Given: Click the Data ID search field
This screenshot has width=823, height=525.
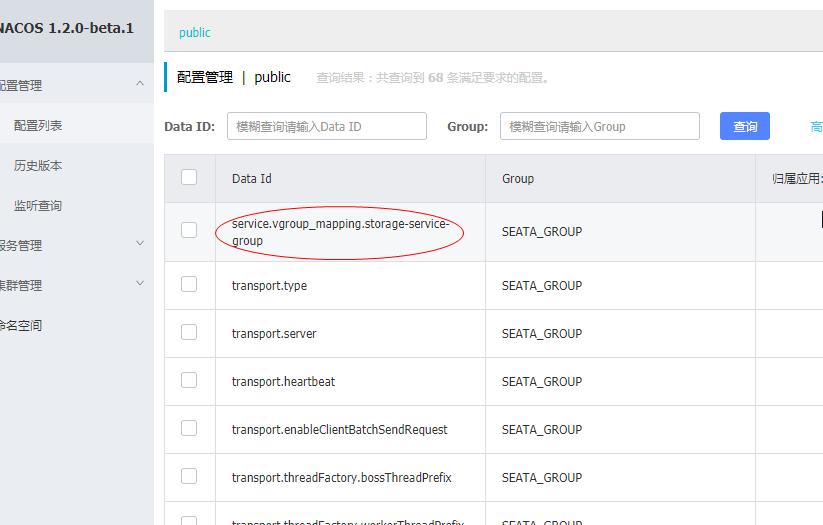Looking at the screenshot, I should click(326, 126).
